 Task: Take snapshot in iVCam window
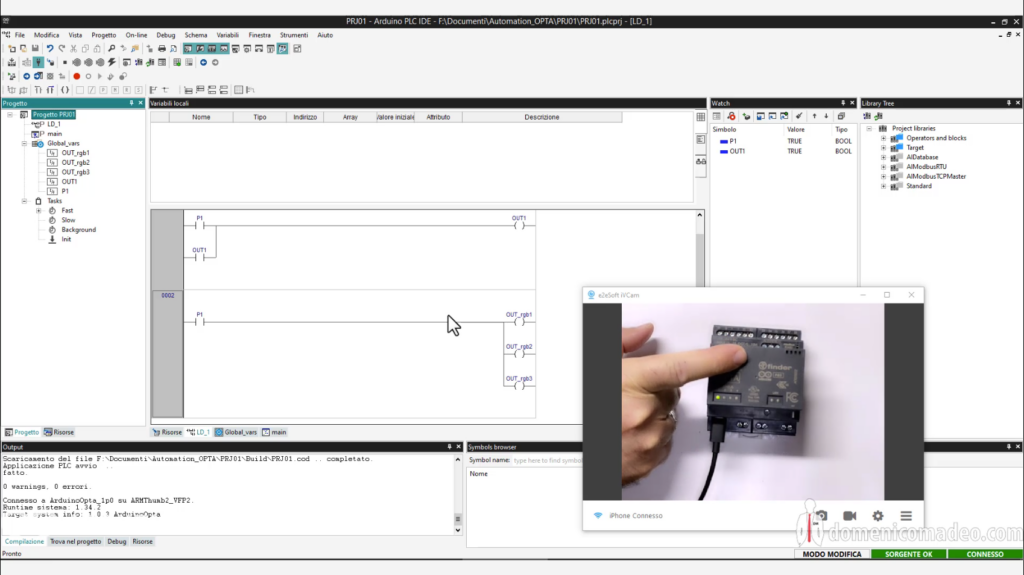click(x=821, y=516)
